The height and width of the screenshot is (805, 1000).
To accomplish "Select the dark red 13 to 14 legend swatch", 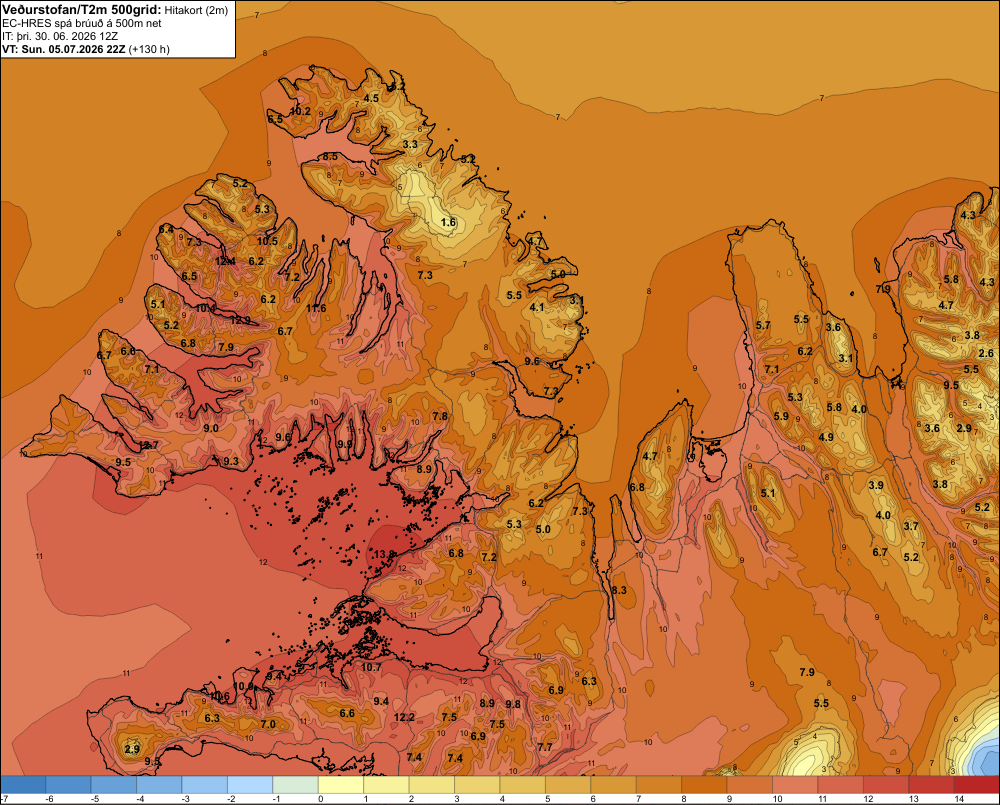I will tap(931, 785).
